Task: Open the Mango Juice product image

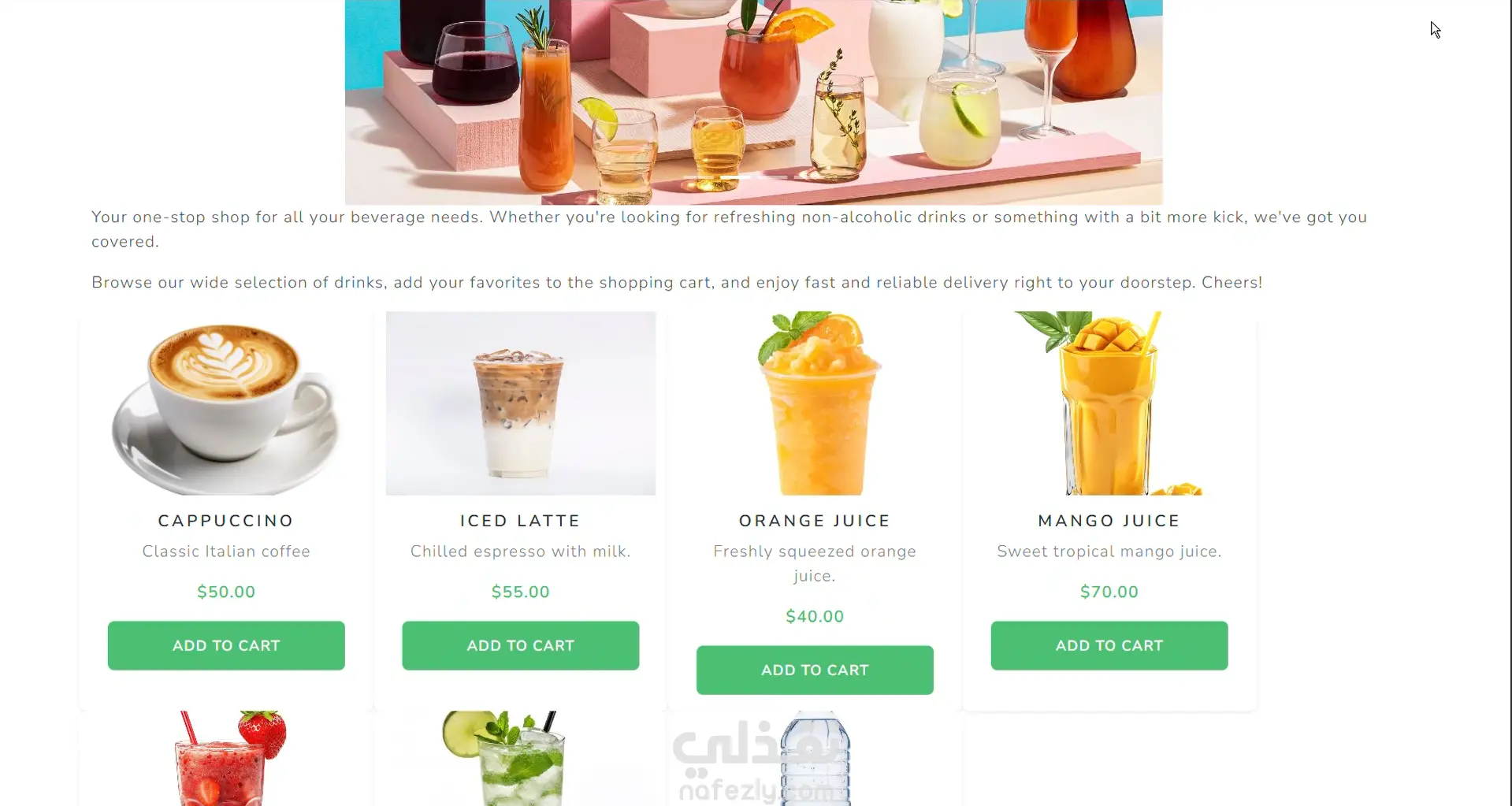Action: click(1109, 403)
